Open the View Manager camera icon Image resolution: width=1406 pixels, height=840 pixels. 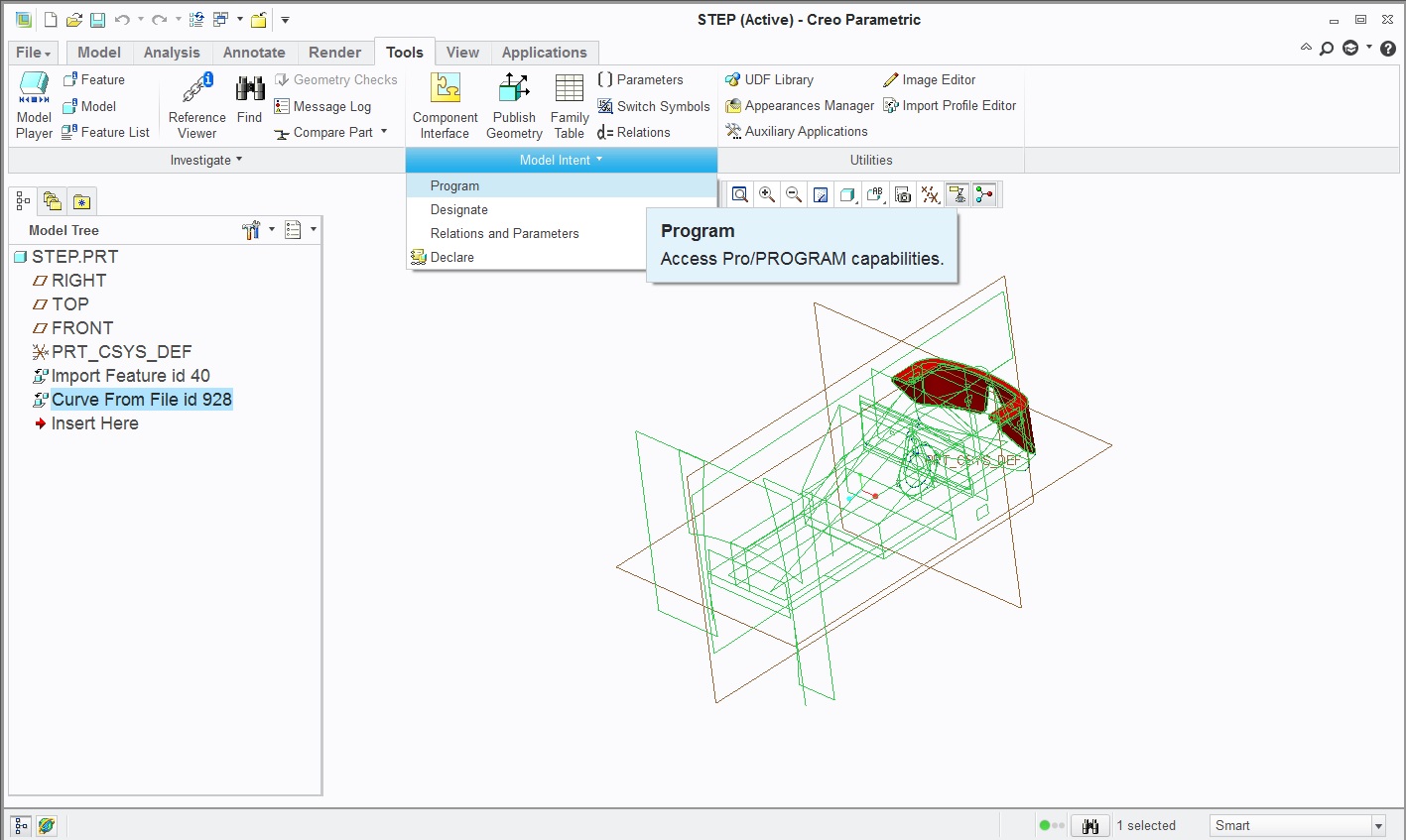click(903, 194)
